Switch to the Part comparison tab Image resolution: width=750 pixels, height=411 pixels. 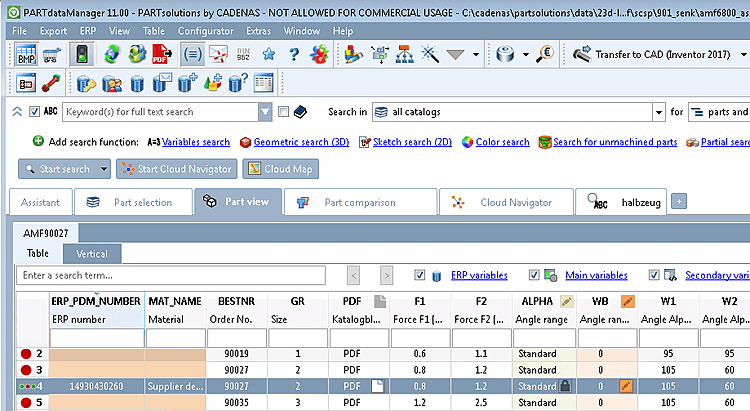pyautogui.click(x=361, y=202)
